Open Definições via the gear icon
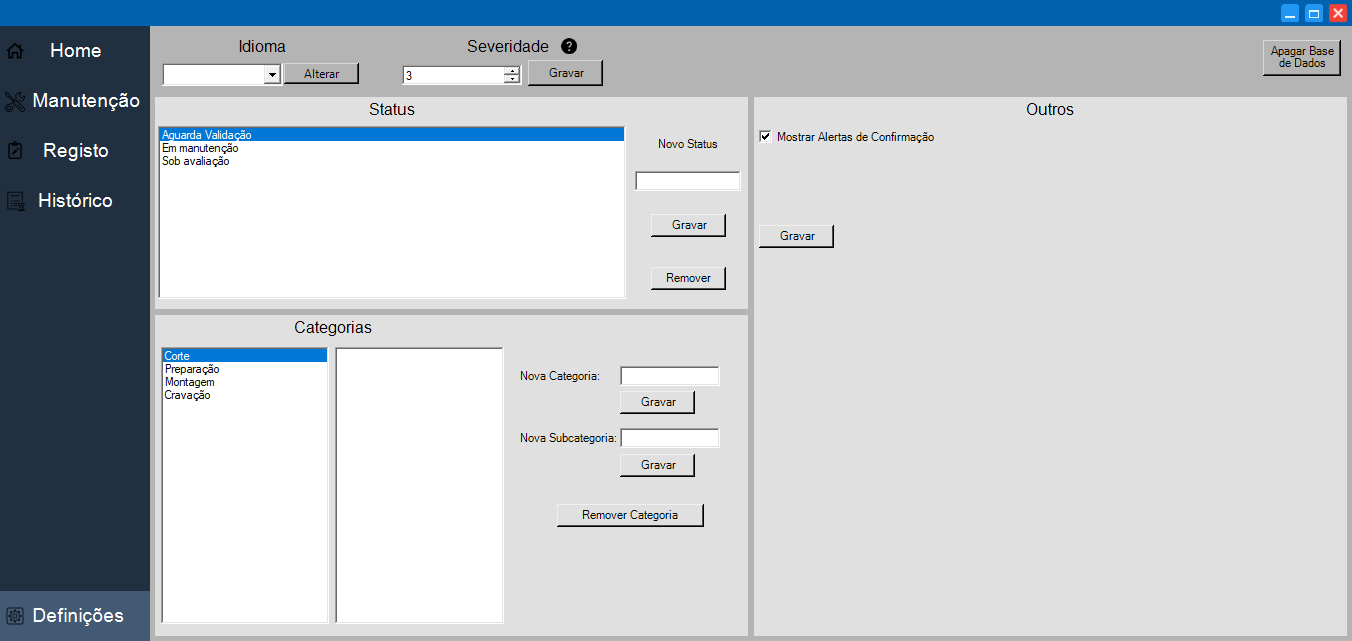 (16, 614)
